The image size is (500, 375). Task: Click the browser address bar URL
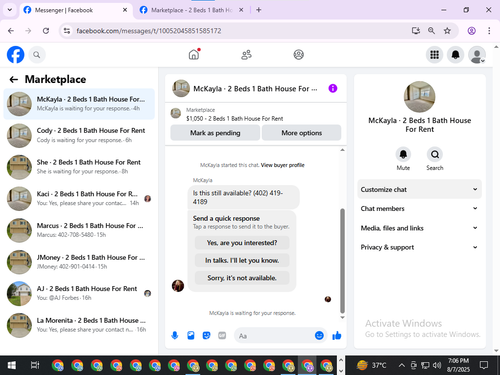coord(149,31)
